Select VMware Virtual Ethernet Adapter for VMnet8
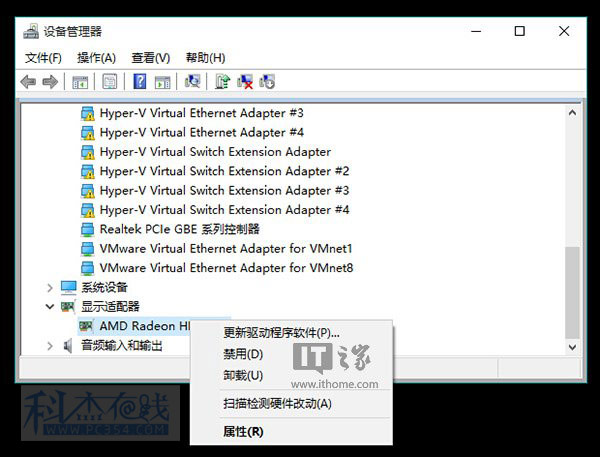 [226, 268]
